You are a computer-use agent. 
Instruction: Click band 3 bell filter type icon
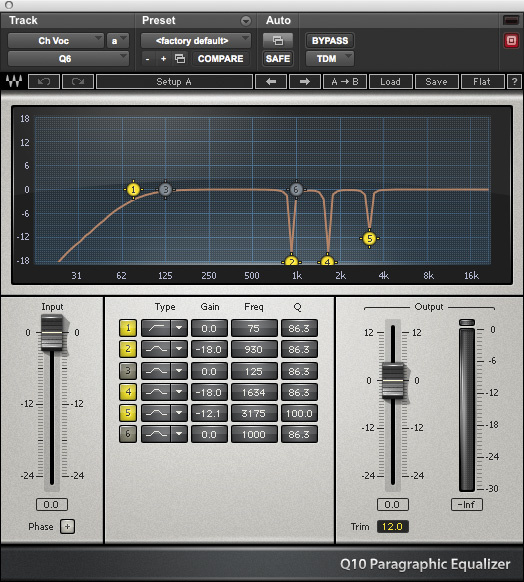(156, 371)
